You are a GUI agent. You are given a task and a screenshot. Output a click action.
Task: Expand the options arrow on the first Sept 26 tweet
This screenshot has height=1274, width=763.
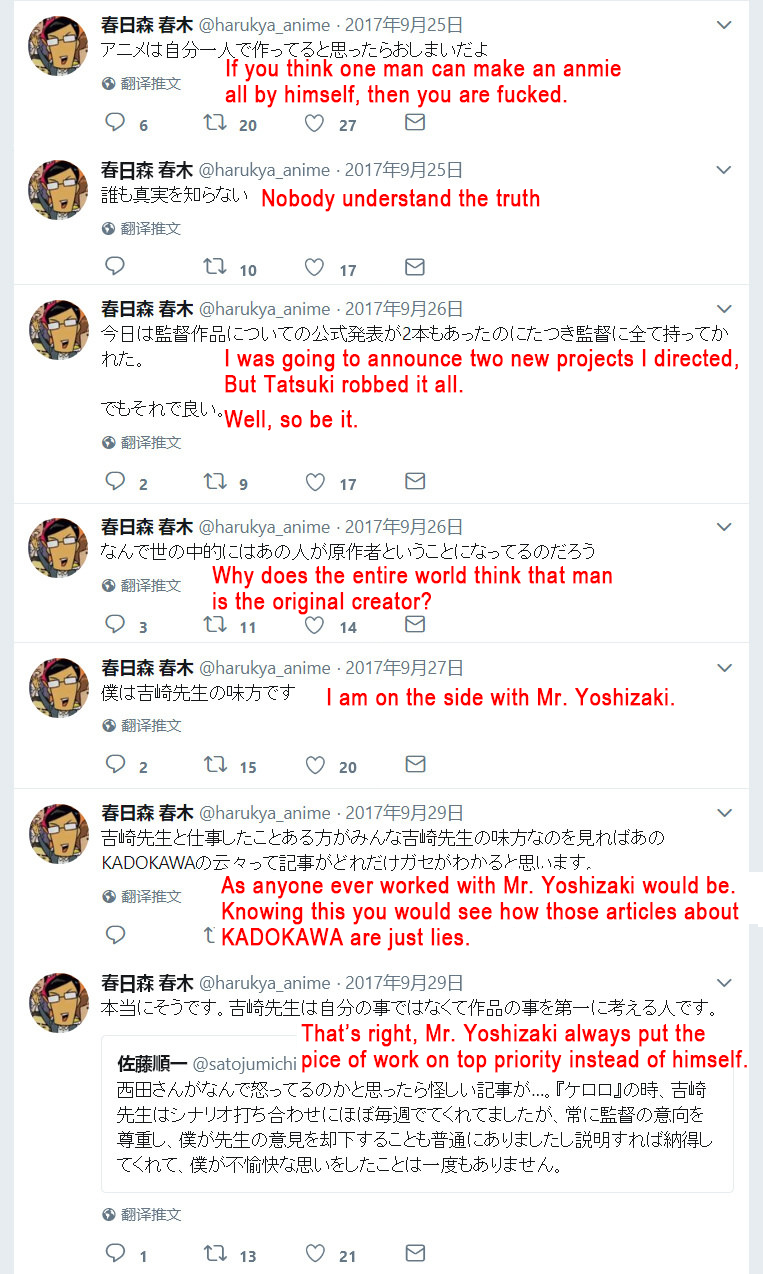pos(725,309)
